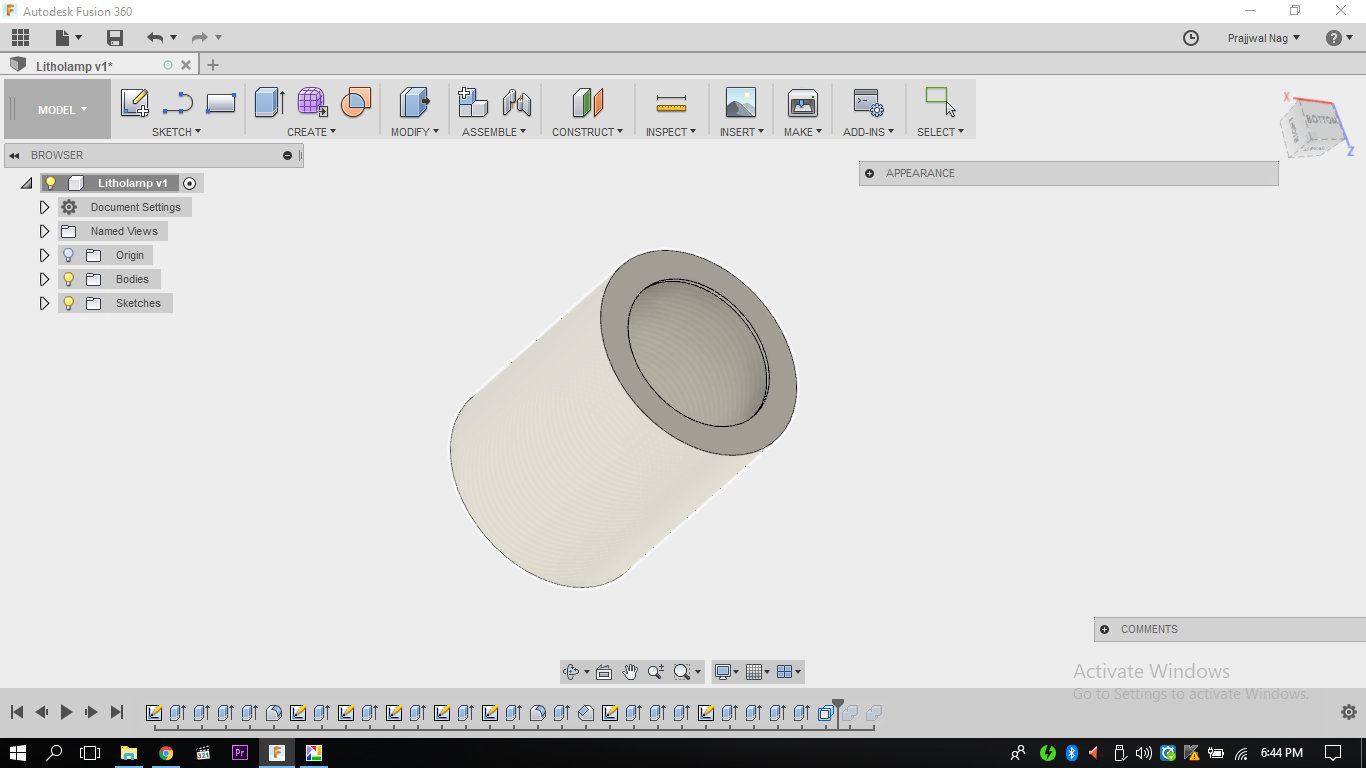The width and height of the screenshot is (1366, 768).
Task: Expand the Document Settings node
Action: tap(44, 207)
